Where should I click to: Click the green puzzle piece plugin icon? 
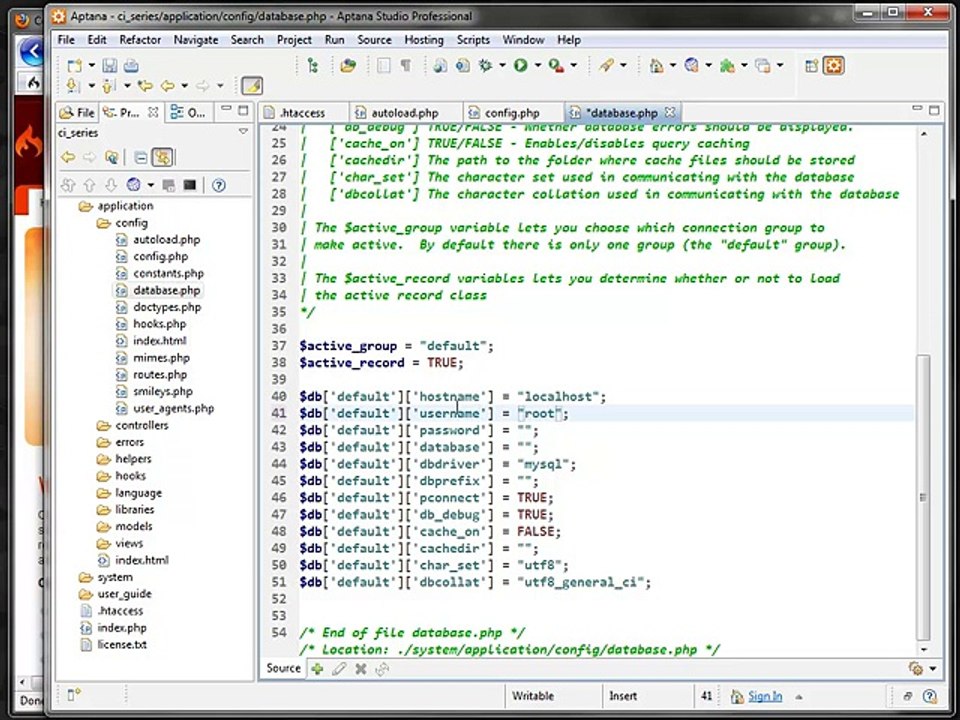pyautogui.click(x=727, y=66)
